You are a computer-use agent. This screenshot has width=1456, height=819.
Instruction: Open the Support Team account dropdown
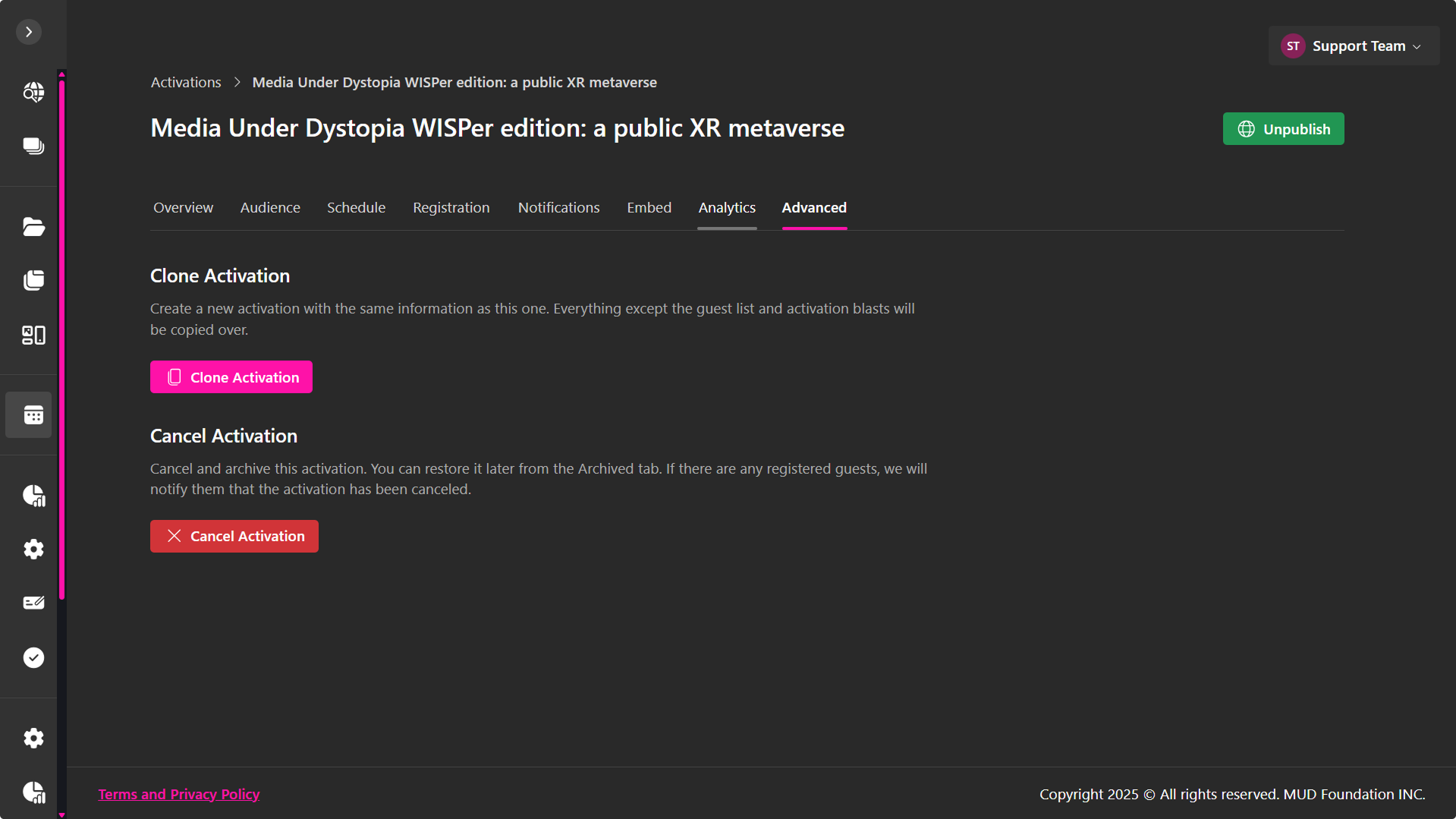pos(1353,46)
